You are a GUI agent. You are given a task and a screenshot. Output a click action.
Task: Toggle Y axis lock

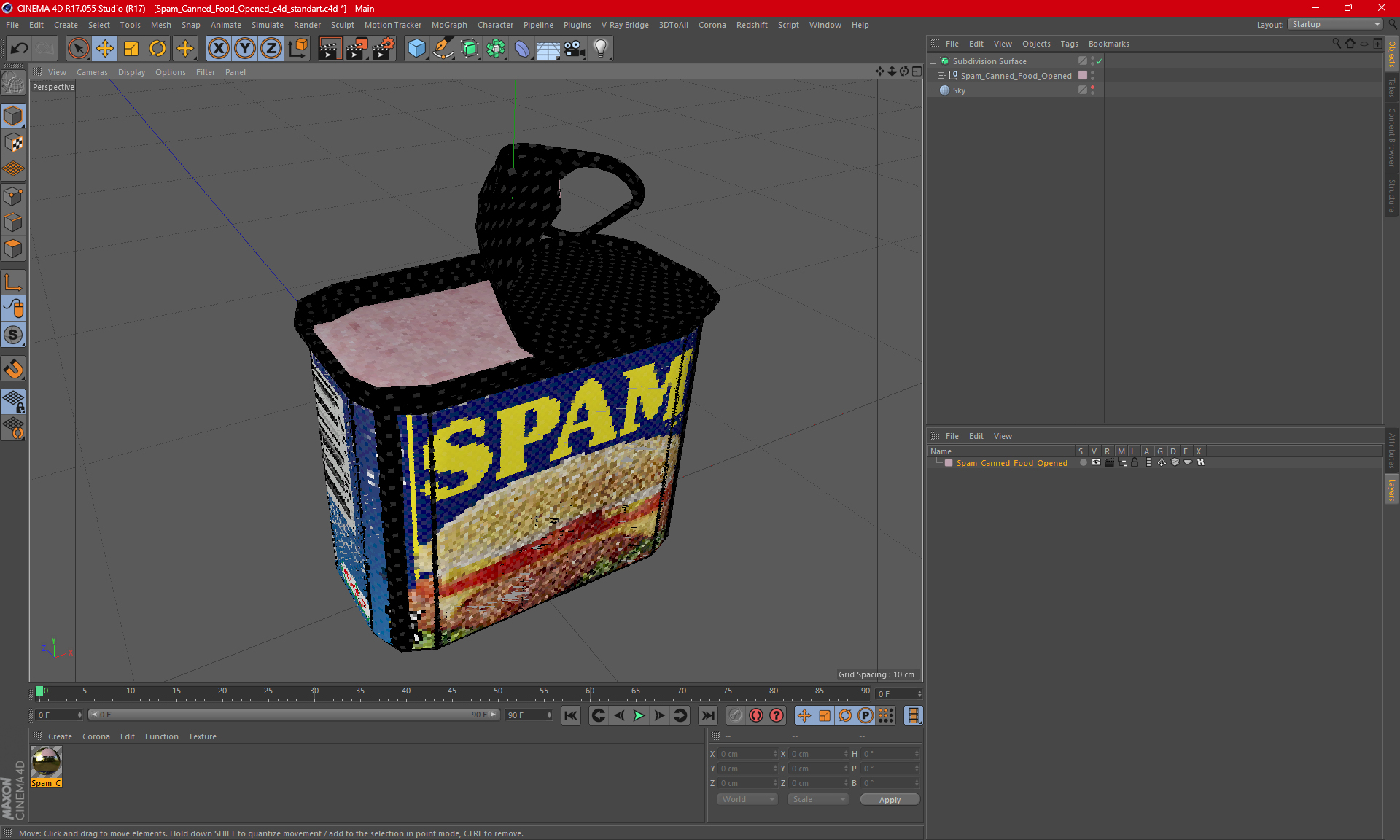pyautogui.click(x=245, y=49)
